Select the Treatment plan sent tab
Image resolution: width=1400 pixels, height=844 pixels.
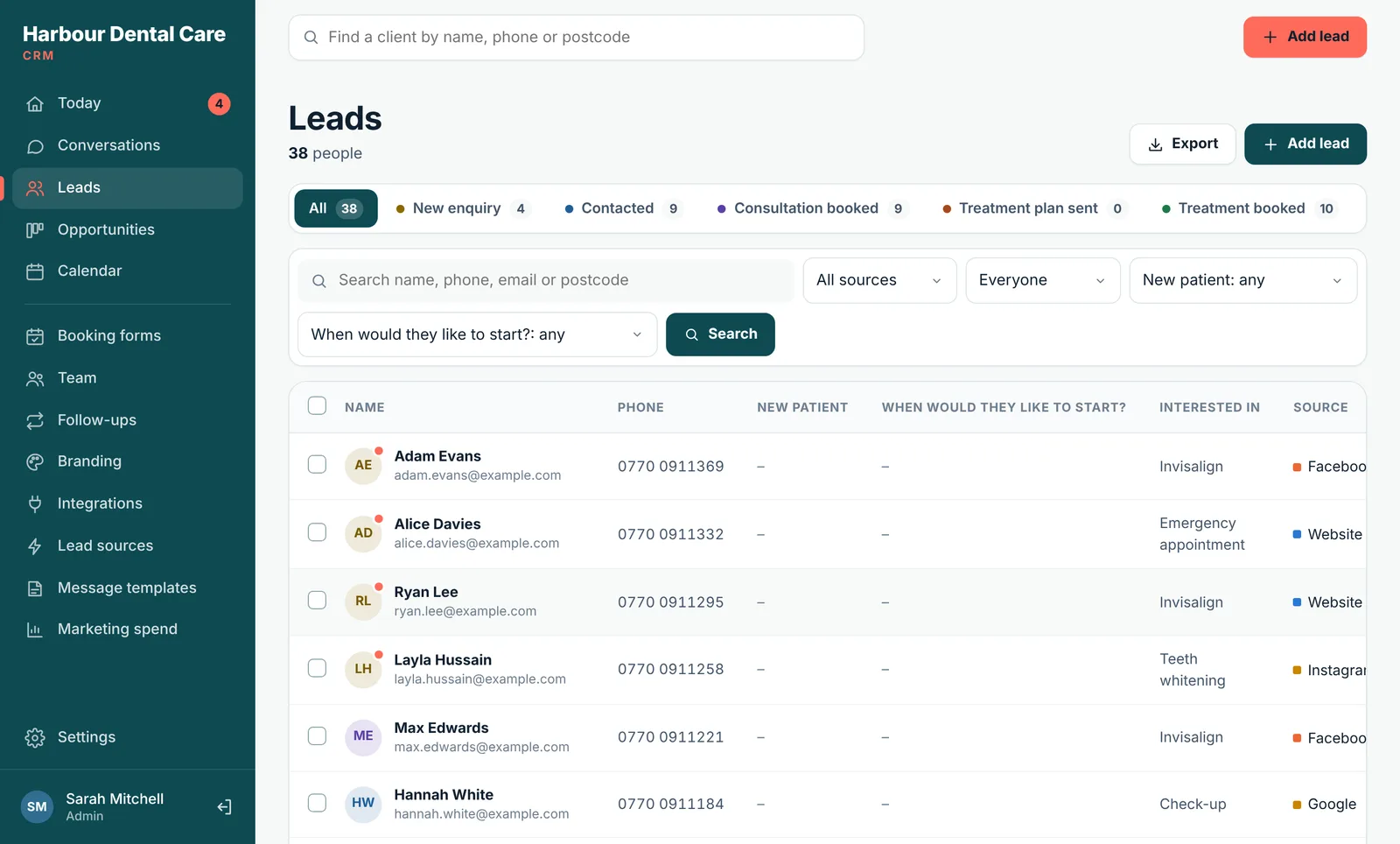[x=1033, y=208]
